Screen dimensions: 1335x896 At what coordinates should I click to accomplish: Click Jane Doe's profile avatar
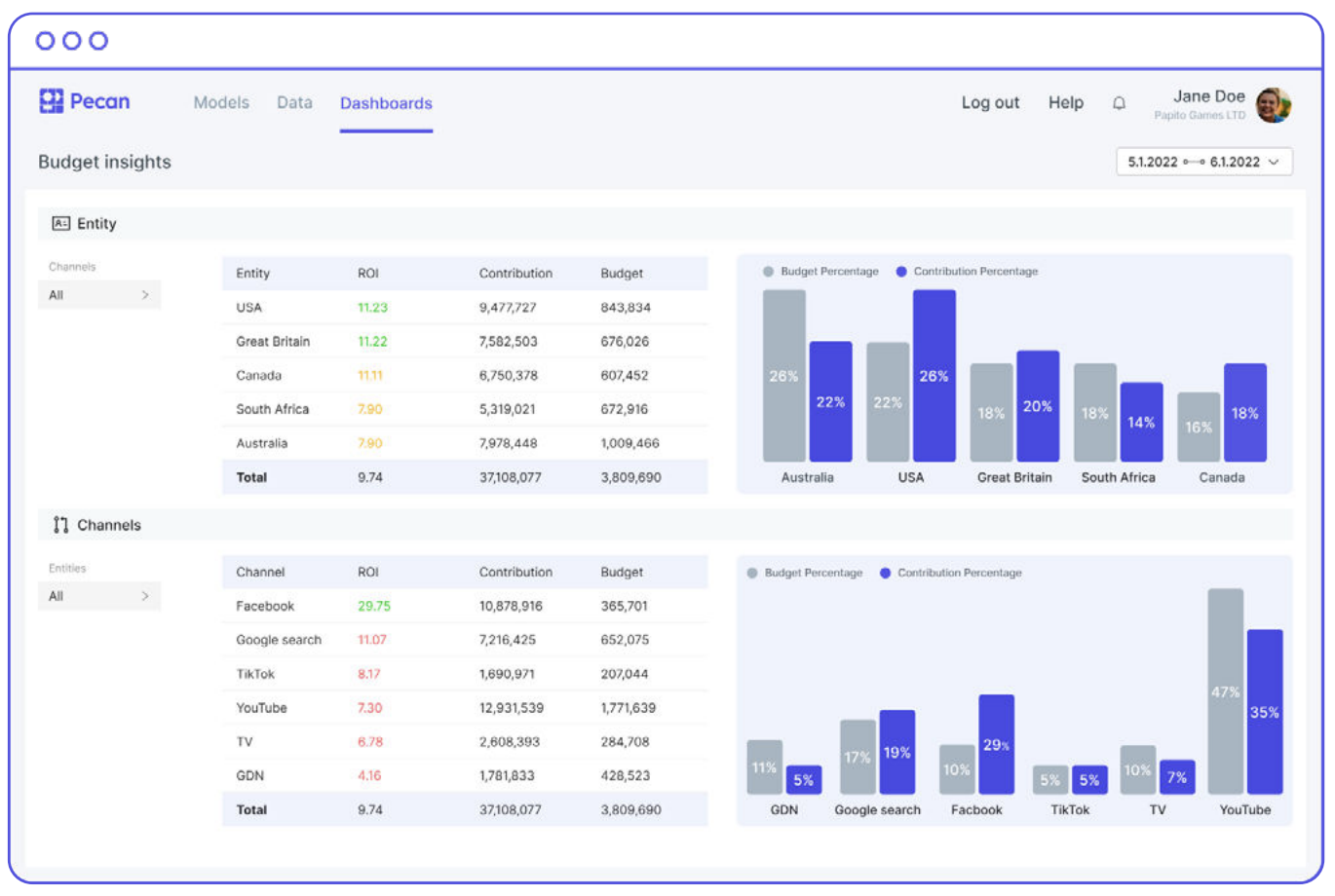coord(1273,104)
